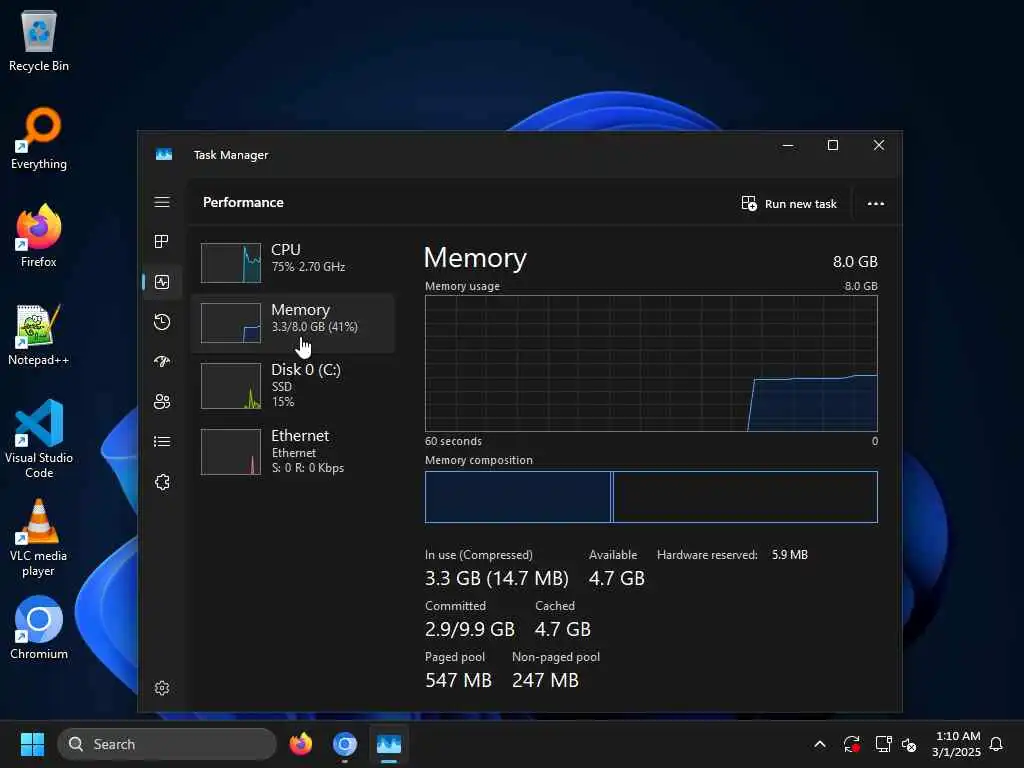This screenshot has width=1024, height=768.
Task: Open the notifications bell icon
Action: 997,744
